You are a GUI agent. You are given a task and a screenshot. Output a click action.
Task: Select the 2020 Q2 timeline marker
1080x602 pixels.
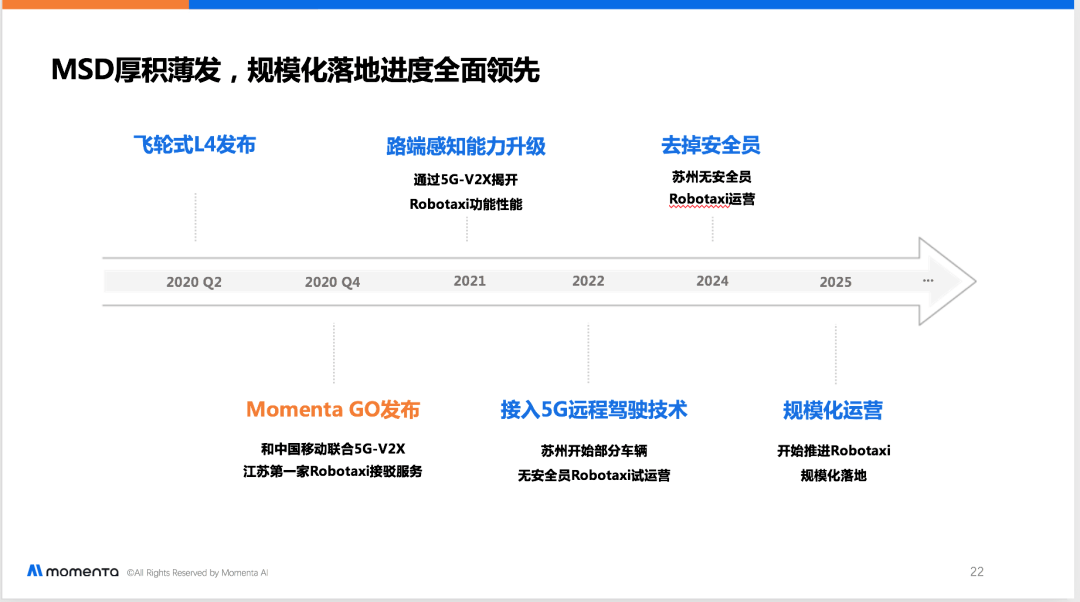[194, 282]
